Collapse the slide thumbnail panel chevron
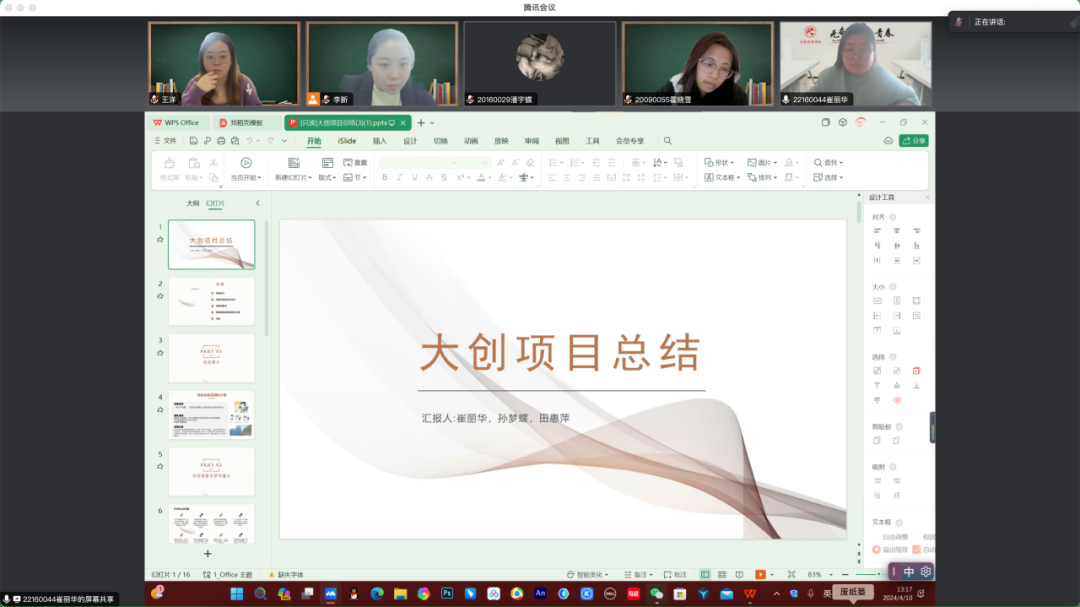 258,203
